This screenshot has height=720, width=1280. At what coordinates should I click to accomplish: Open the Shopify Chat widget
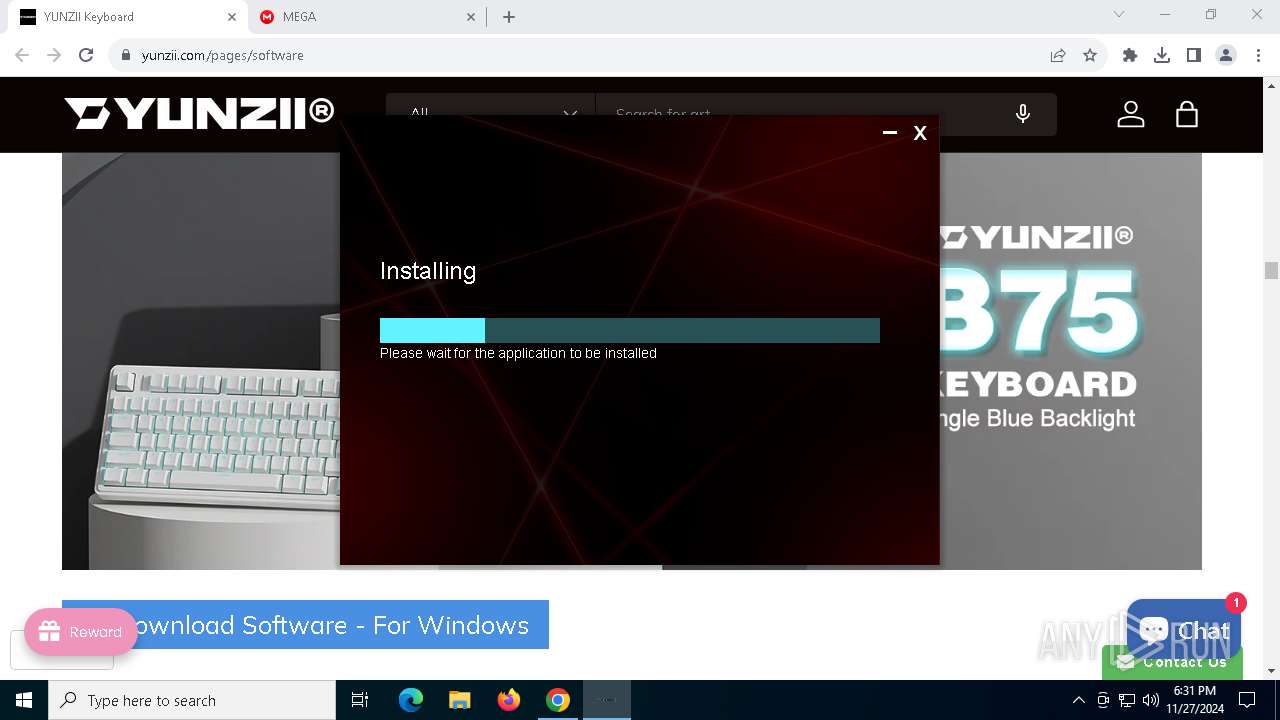coord(1184,630)
